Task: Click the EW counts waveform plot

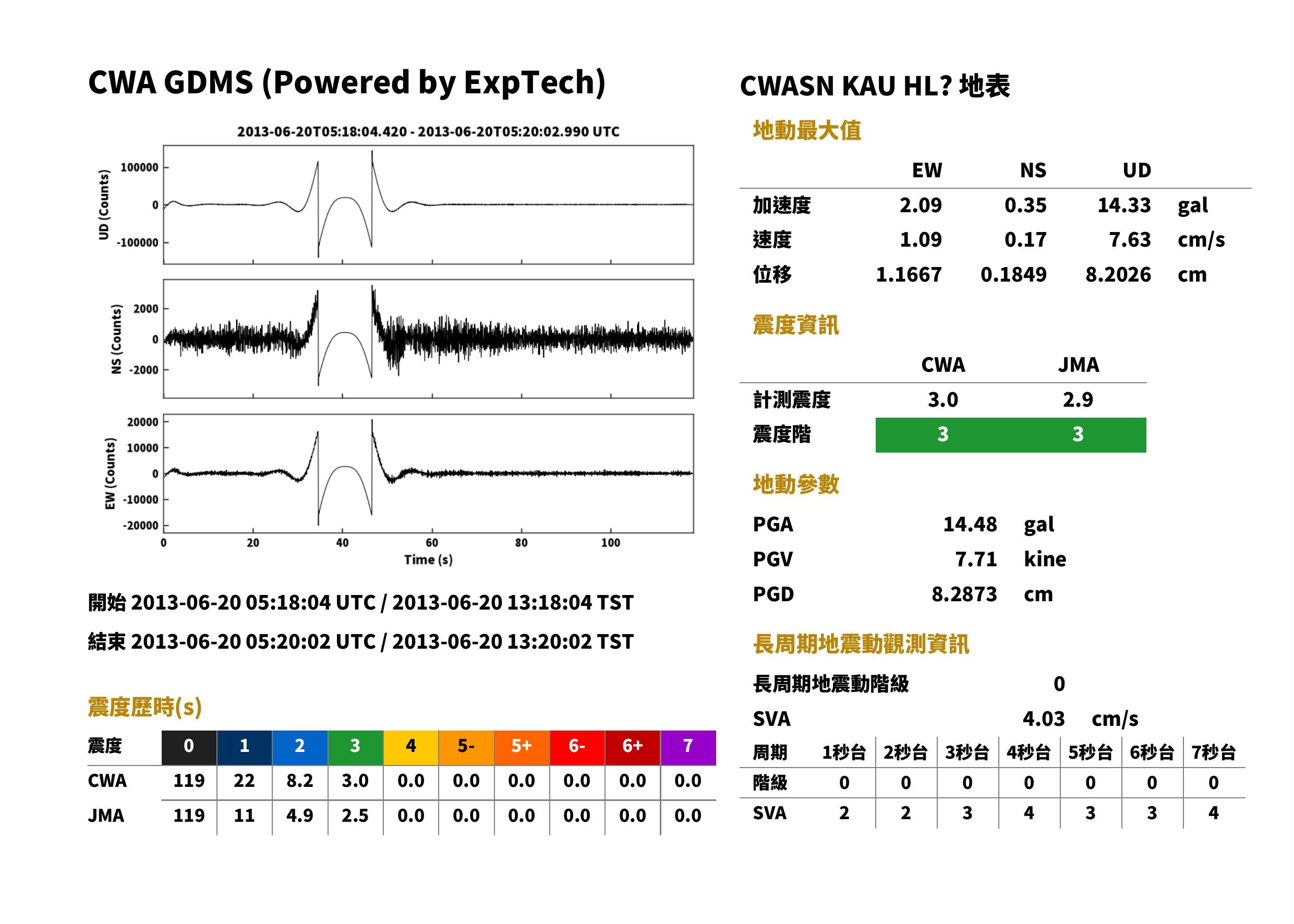Action: [x=428, y=473]
